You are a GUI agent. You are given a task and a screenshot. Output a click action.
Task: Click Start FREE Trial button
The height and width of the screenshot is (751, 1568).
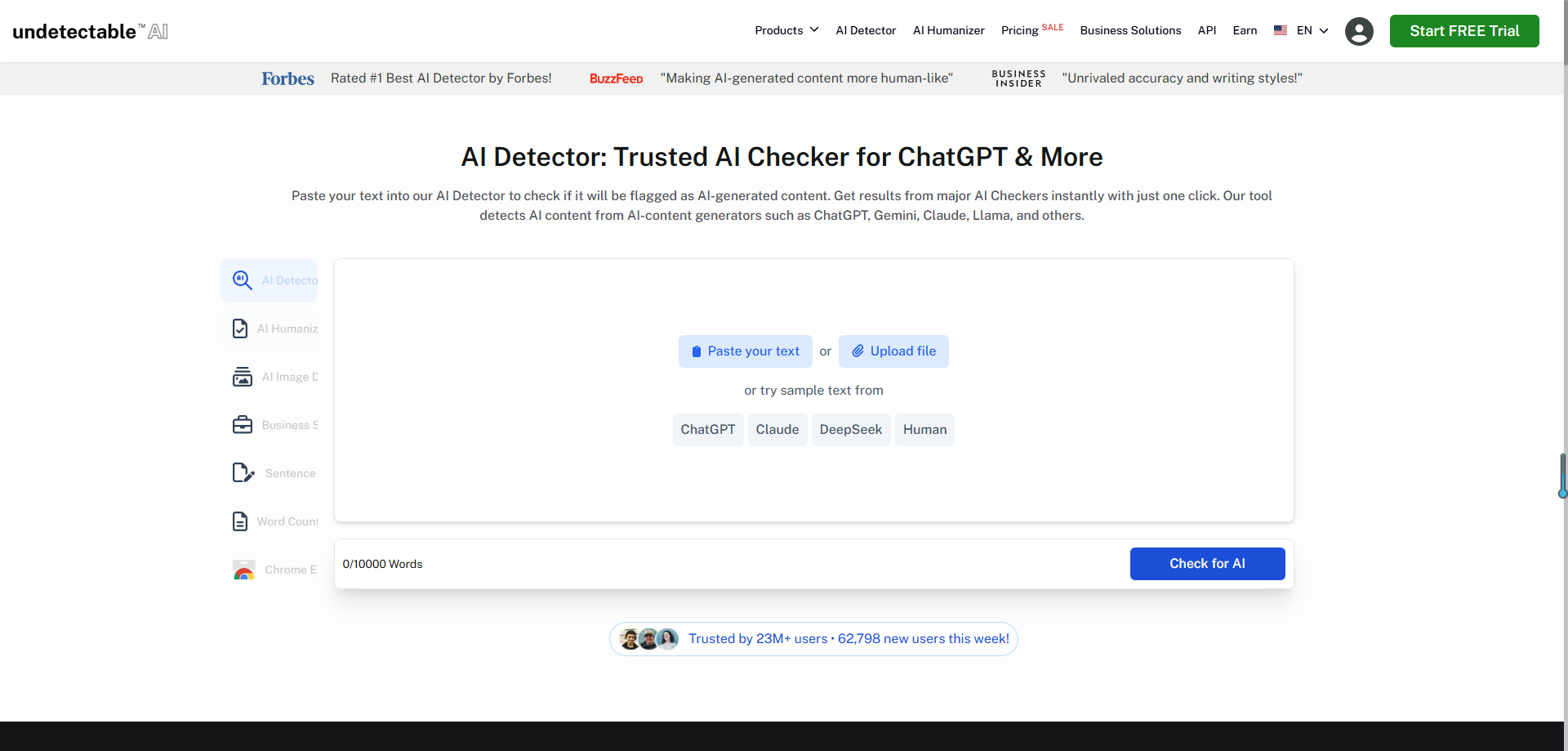1464,31
